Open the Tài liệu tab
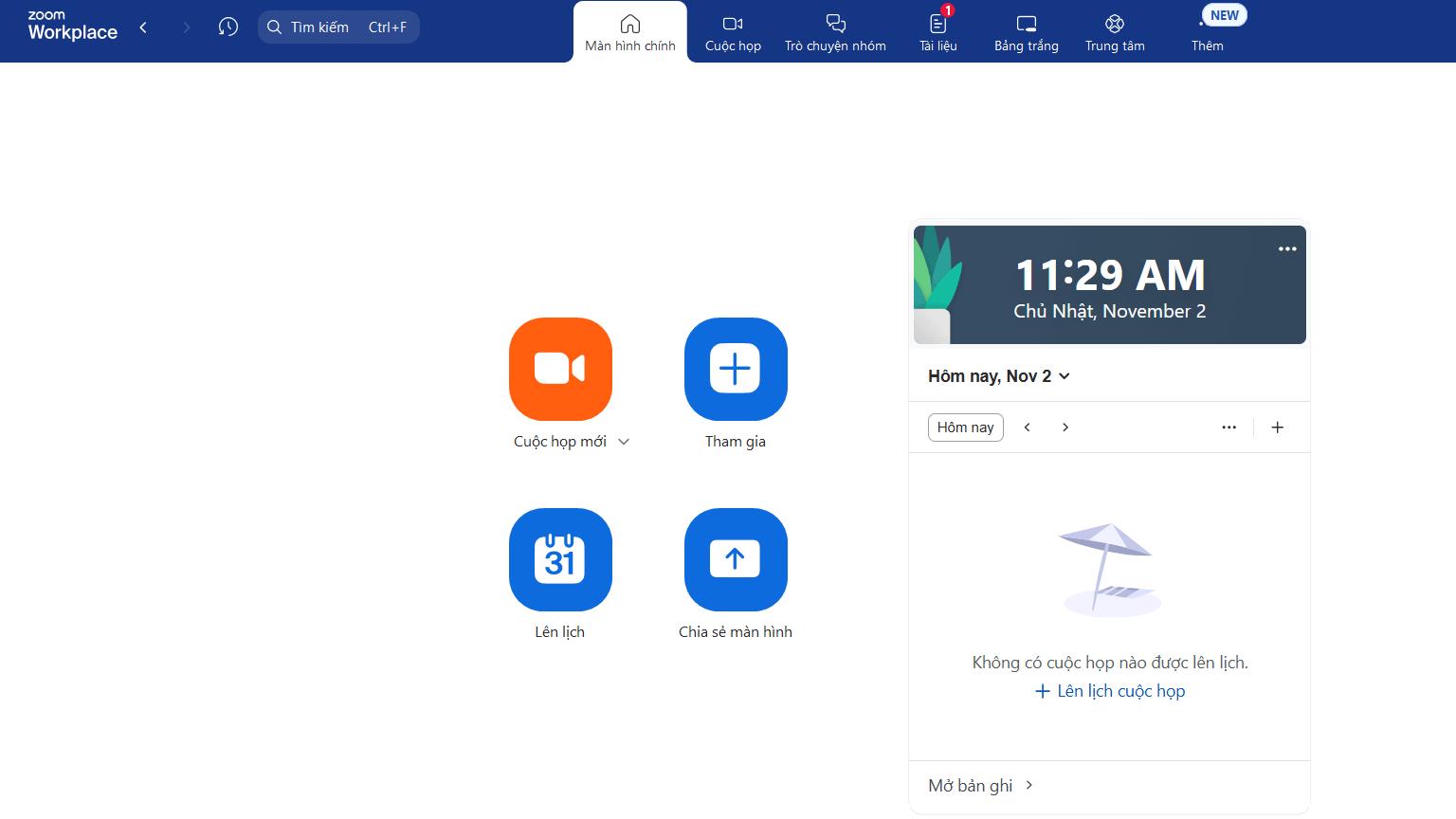Screen dimensions: 1456x819 937,33
